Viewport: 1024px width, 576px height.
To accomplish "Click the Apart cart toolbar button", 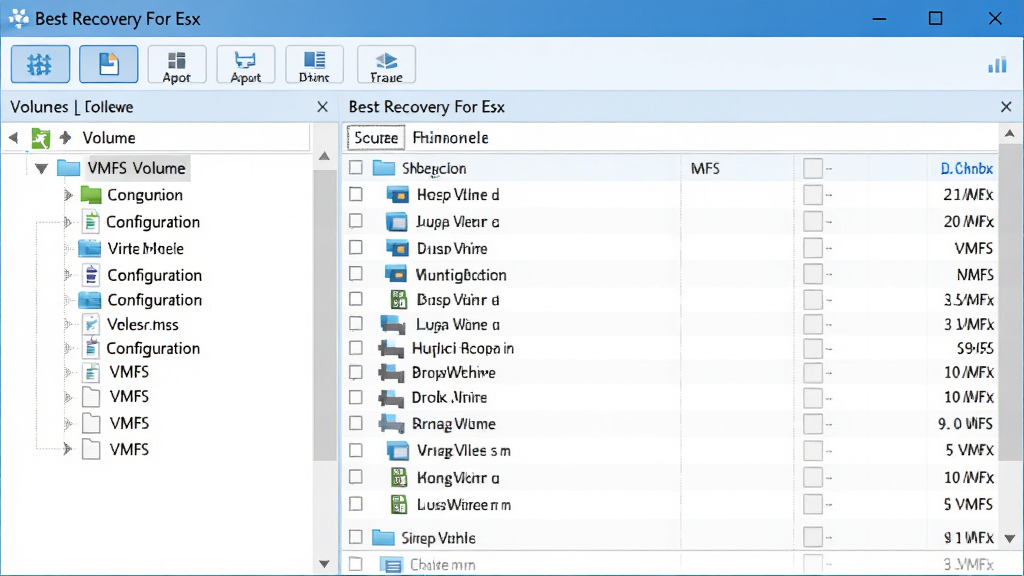I will pos(246,64).
